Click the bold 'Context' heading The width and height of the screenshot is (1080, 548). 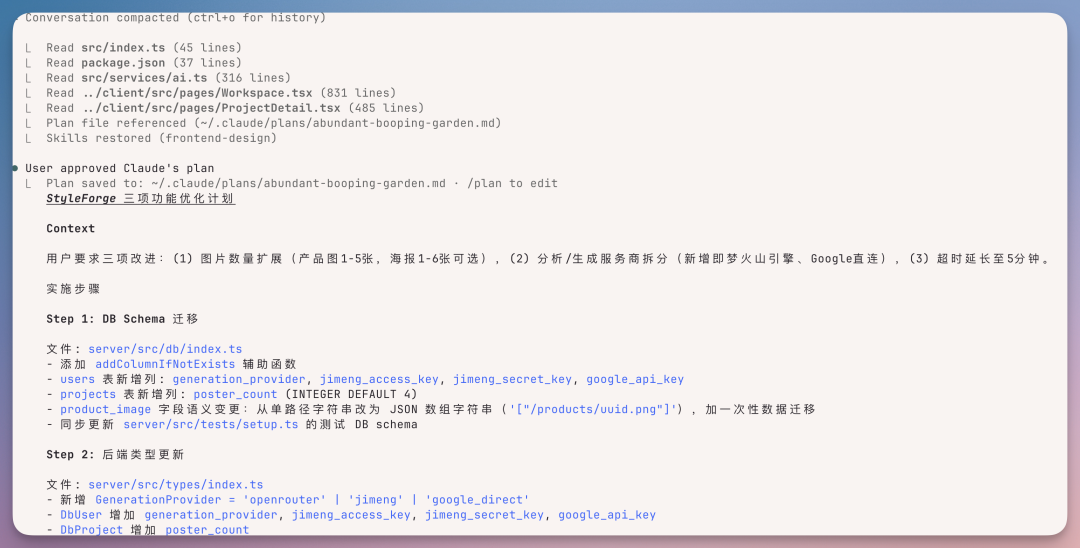(x=70, y=229)
